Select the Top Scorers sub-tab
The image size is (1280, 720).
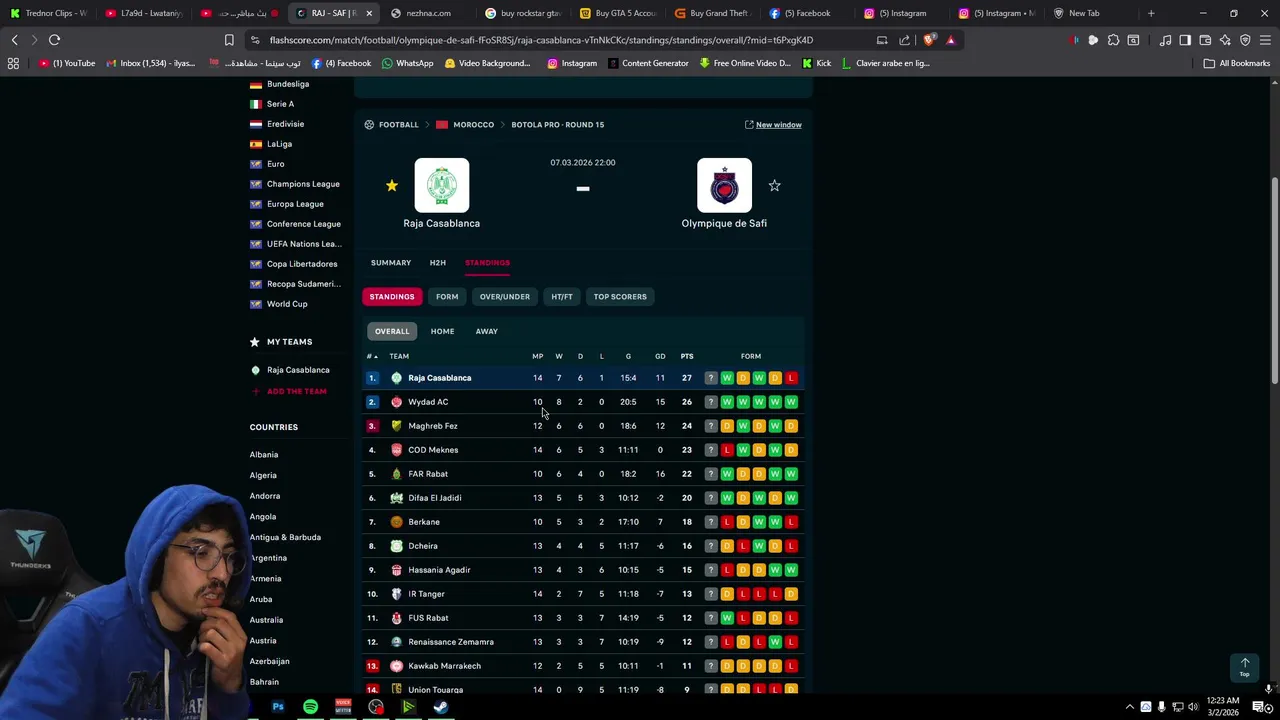pyautogui.click(x=620, y=297)
